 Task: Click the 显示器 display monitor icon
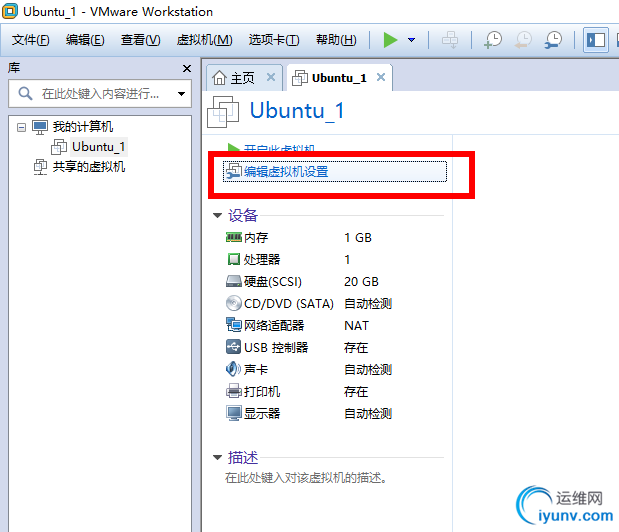234,414
